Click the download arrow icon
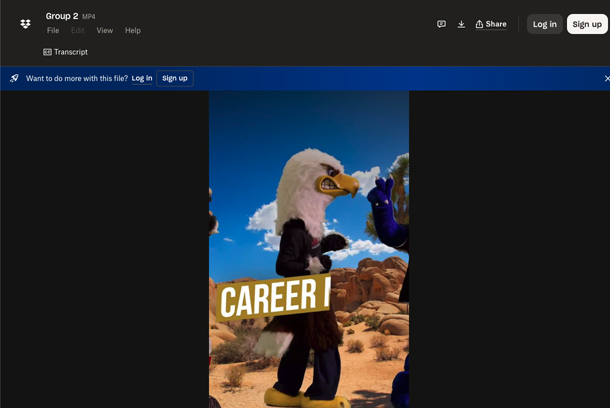 click(461, 24)
